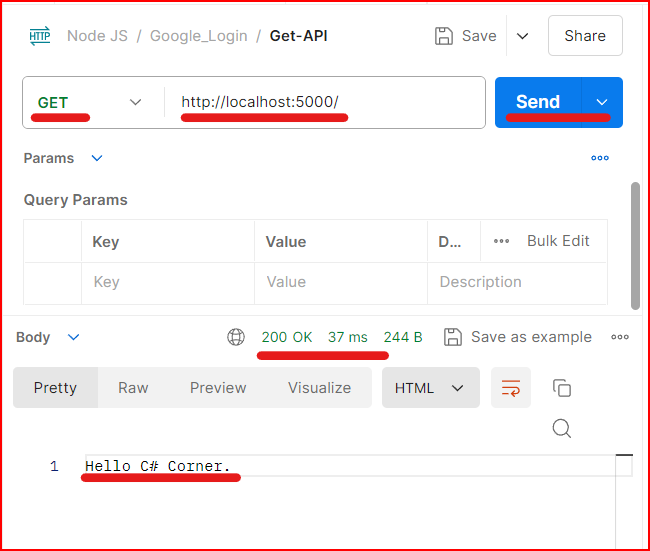Click the request pane vertical scrollbar
The width and height of the screenshot is (650, 551).
click(635, 245)
